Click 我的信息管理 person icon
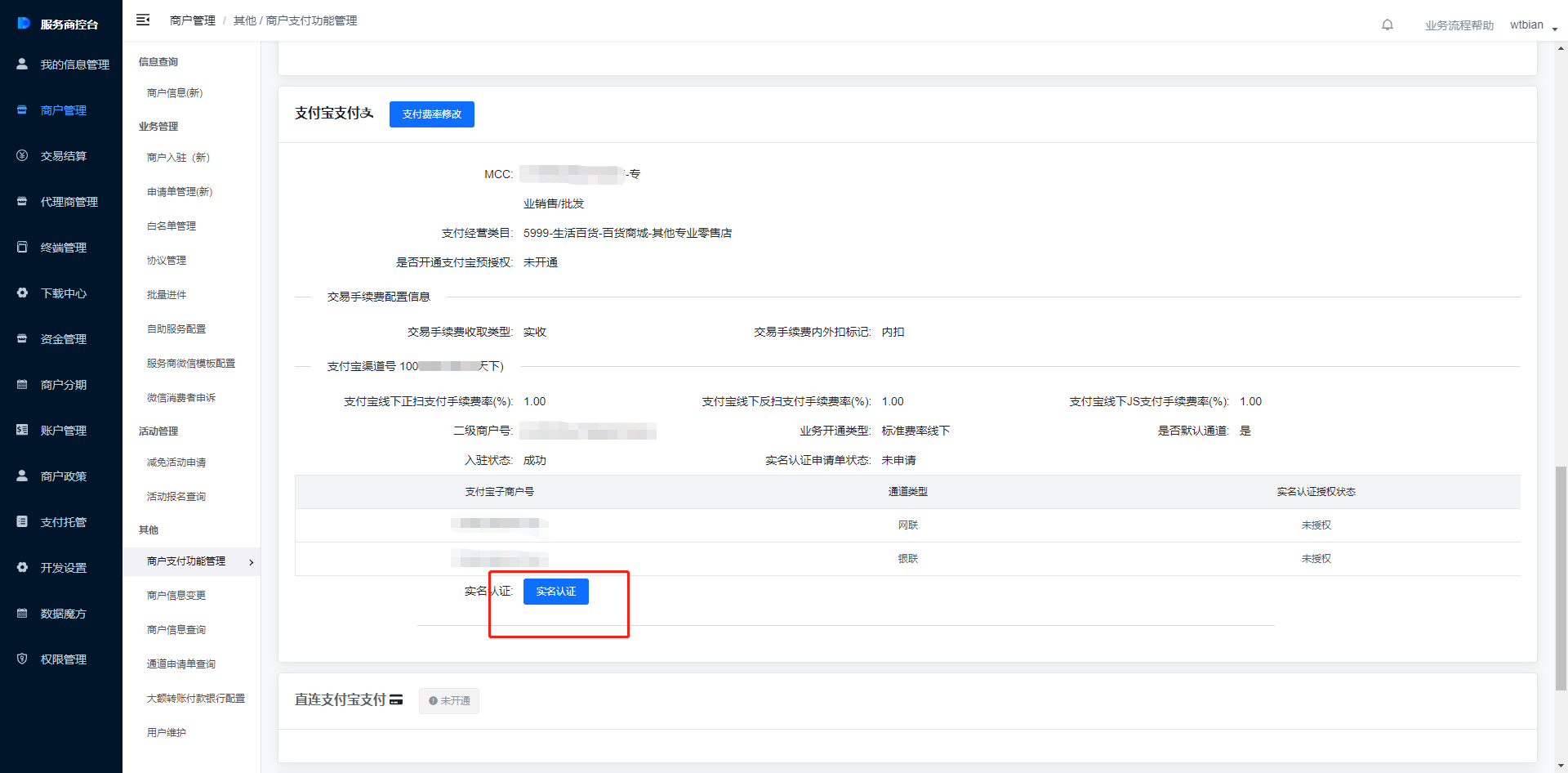Image resolution: width=1568 pixels, height=773 pixels. coord(22,64)
